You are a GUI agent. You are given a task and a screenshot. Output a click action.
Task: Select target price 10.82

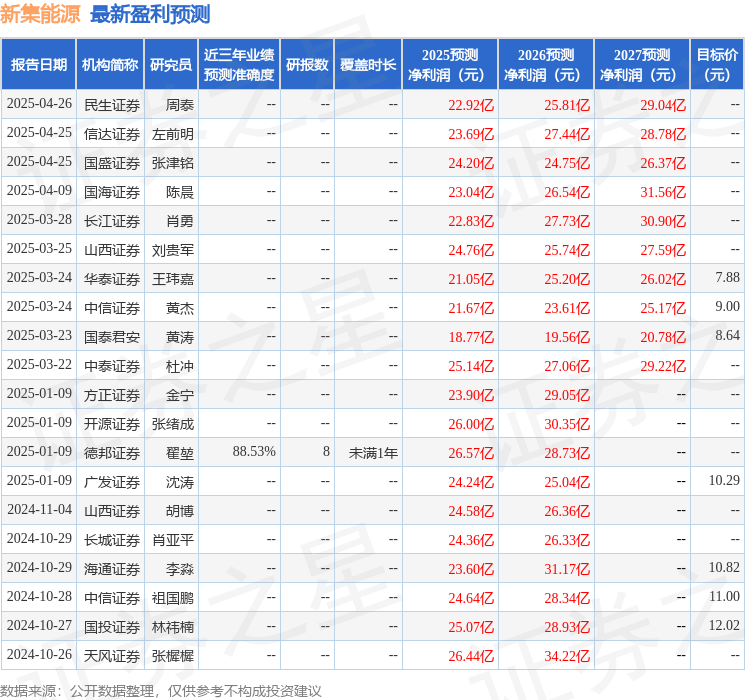click(724, 567)
